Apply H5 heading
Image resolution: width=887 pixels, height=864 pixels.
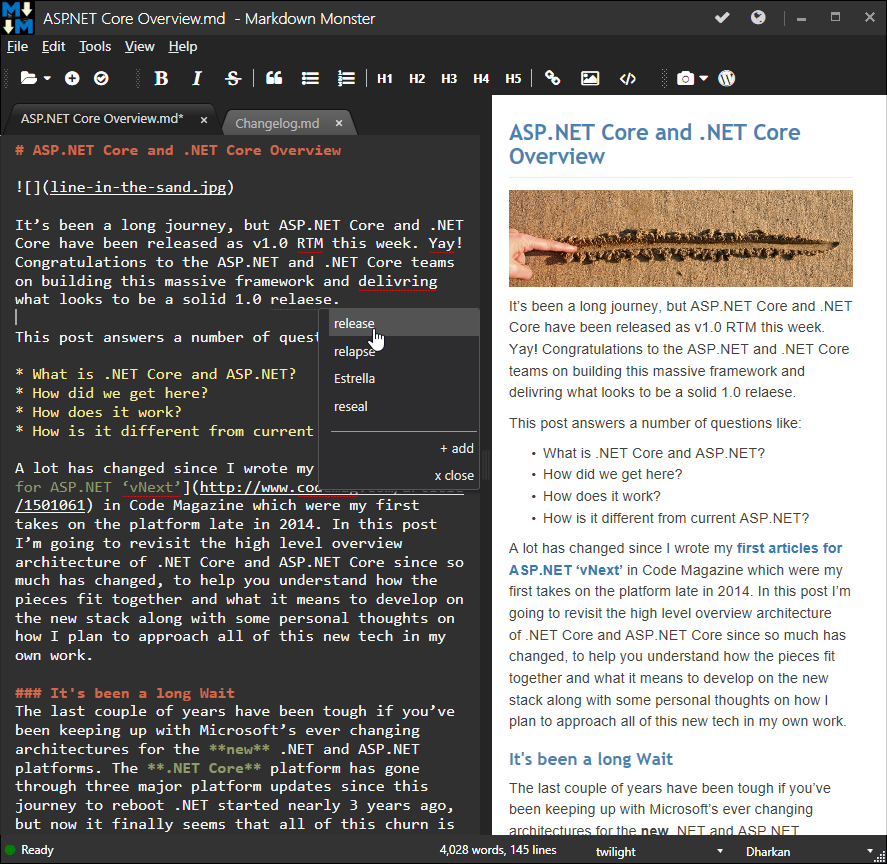(513, 79)
